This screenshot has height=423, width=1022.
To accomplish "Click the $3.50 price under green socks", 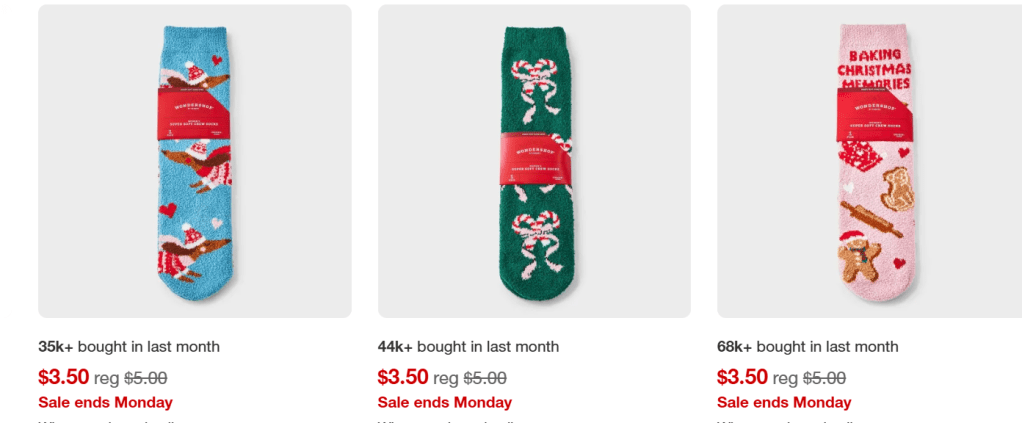I will tap(403, 377).
